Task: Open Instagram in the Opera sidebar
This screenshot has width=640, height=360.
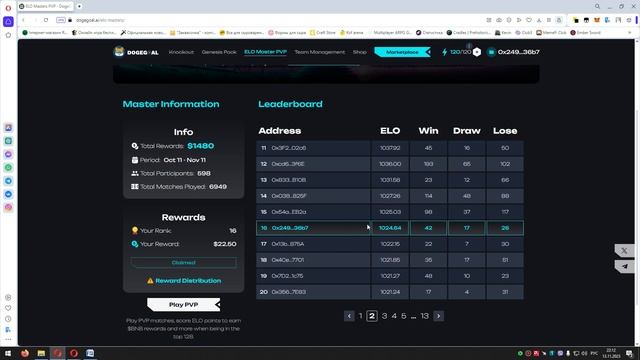Action: pos(8,207)
